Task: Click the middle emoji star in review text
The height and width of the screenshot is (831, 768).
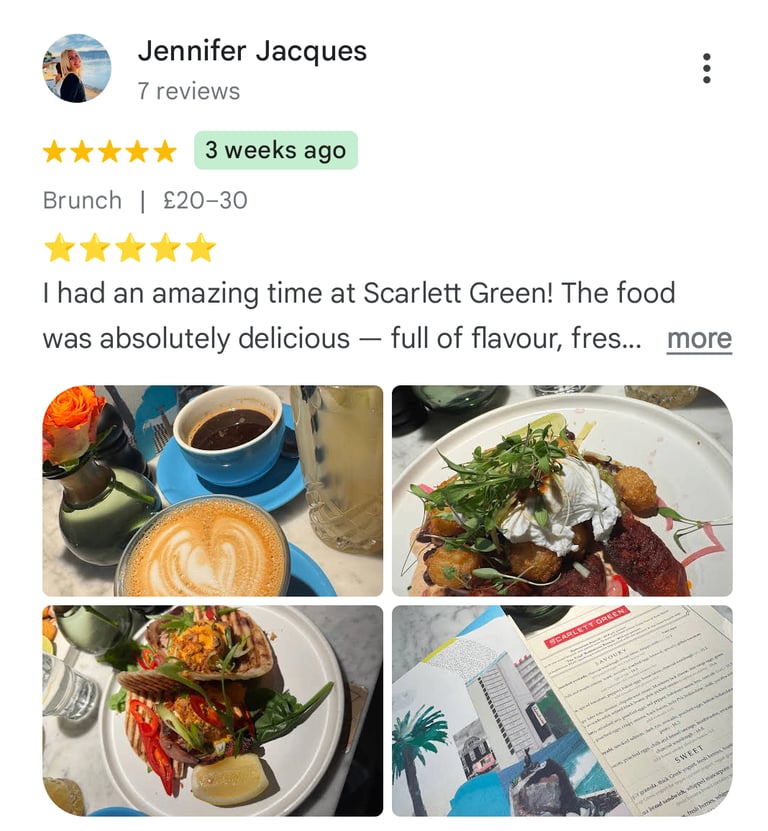Action: (130, 247)
